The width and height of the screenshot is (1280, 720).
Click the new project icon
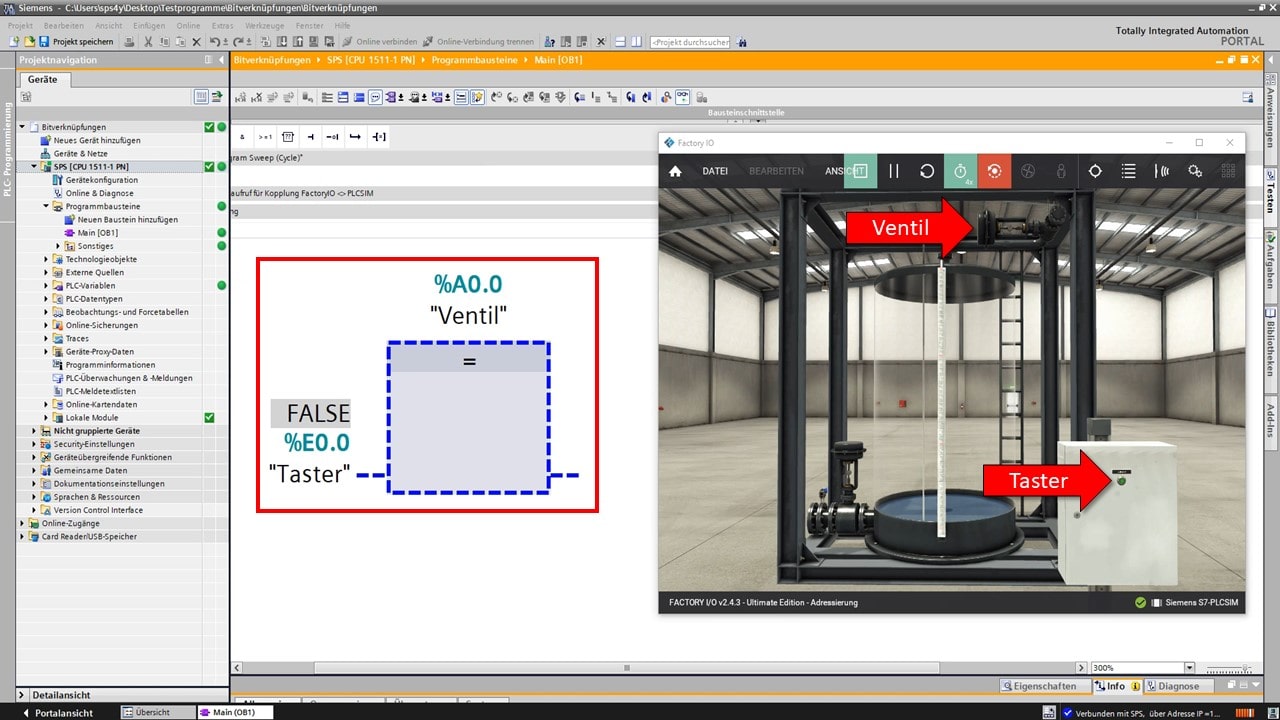click(x=13, y=42)
